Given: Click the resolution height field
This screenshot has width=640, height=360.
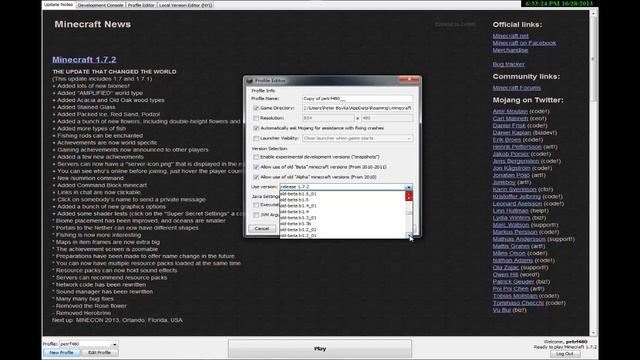Looking at the screenshot, I should tap(387, 118).
